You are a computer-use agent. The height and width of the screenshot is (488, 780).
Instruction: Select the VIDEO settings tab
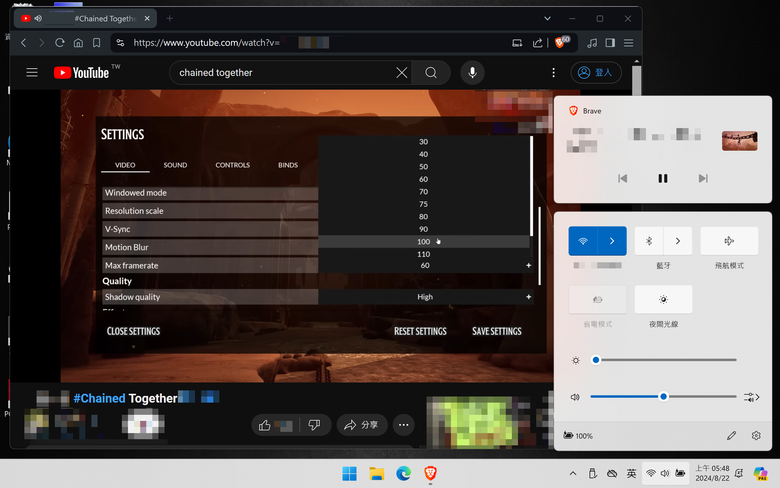pos(125,165)
